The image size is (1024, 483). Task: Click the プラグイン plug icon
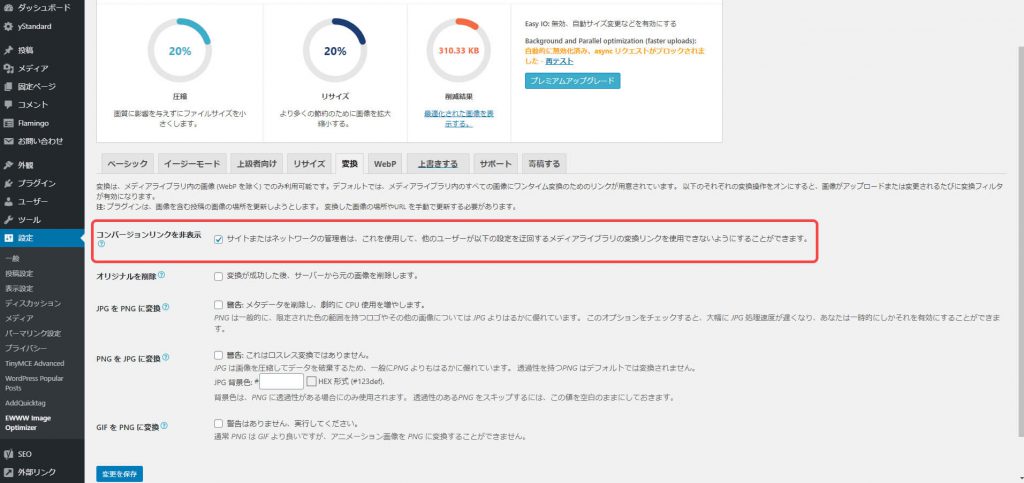point(9,183)
